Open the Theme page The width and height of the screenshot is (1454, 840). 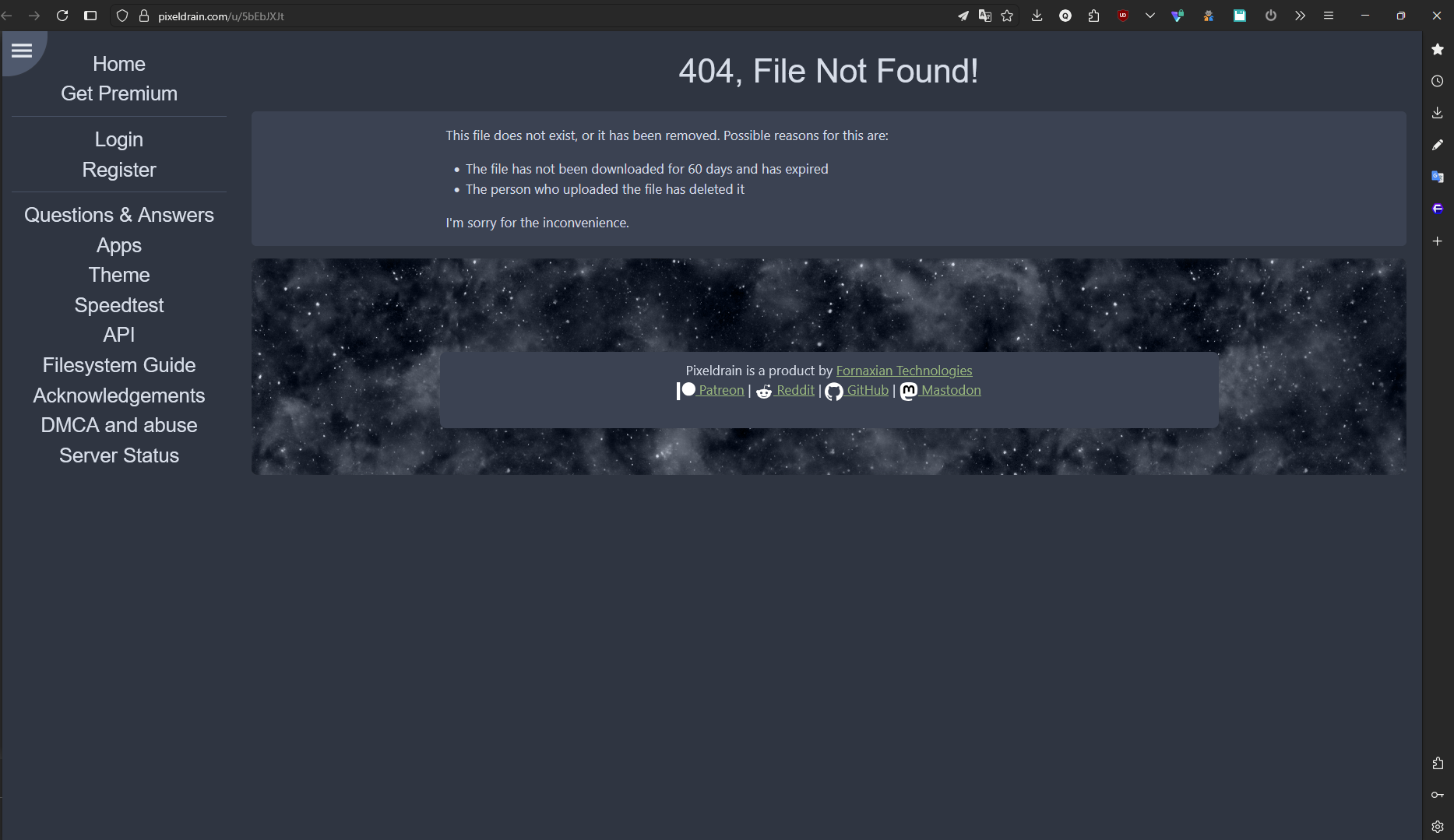coord(119,275)
